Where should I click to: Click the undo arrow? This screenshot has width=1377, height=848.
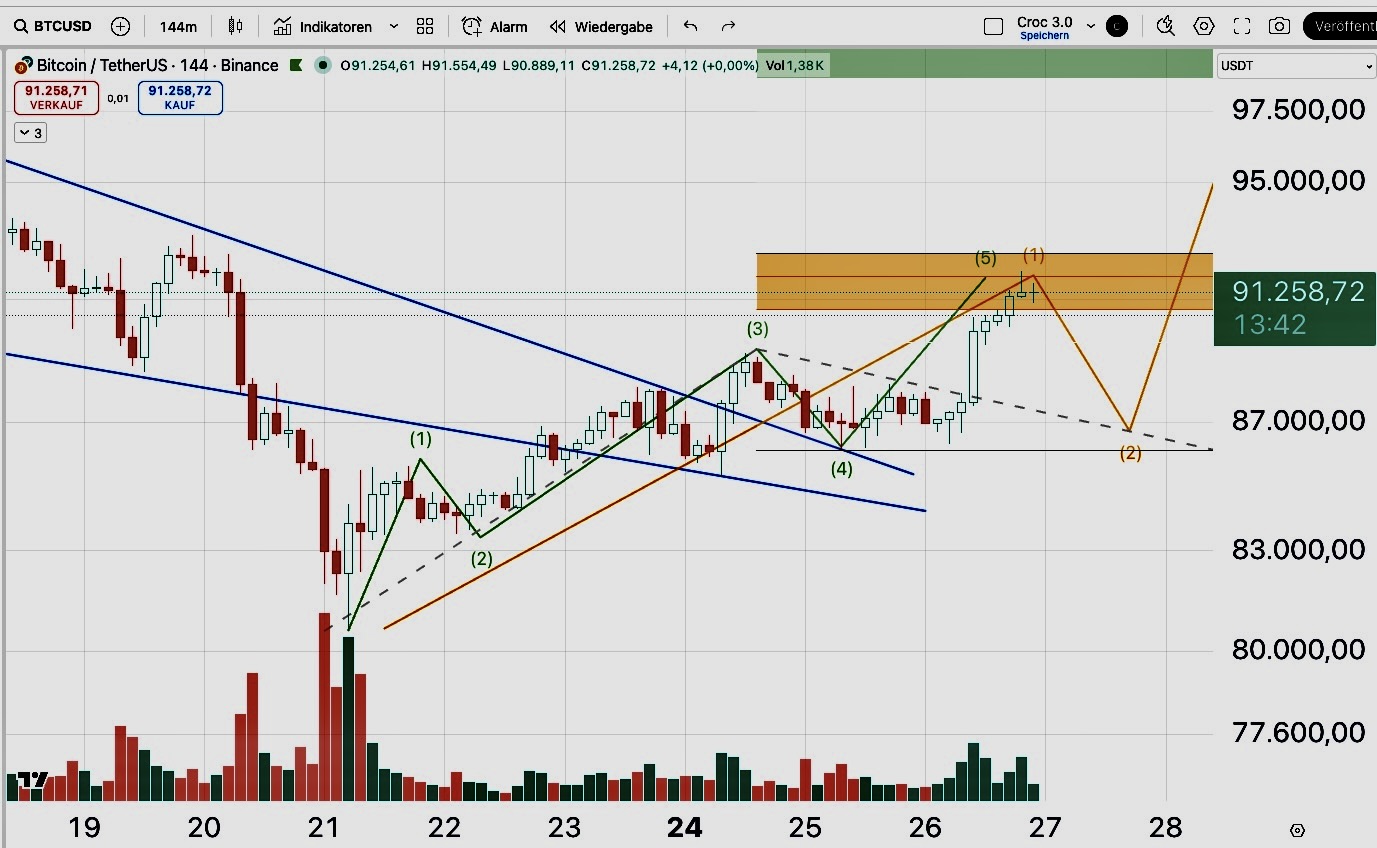(x=690, y=26)
